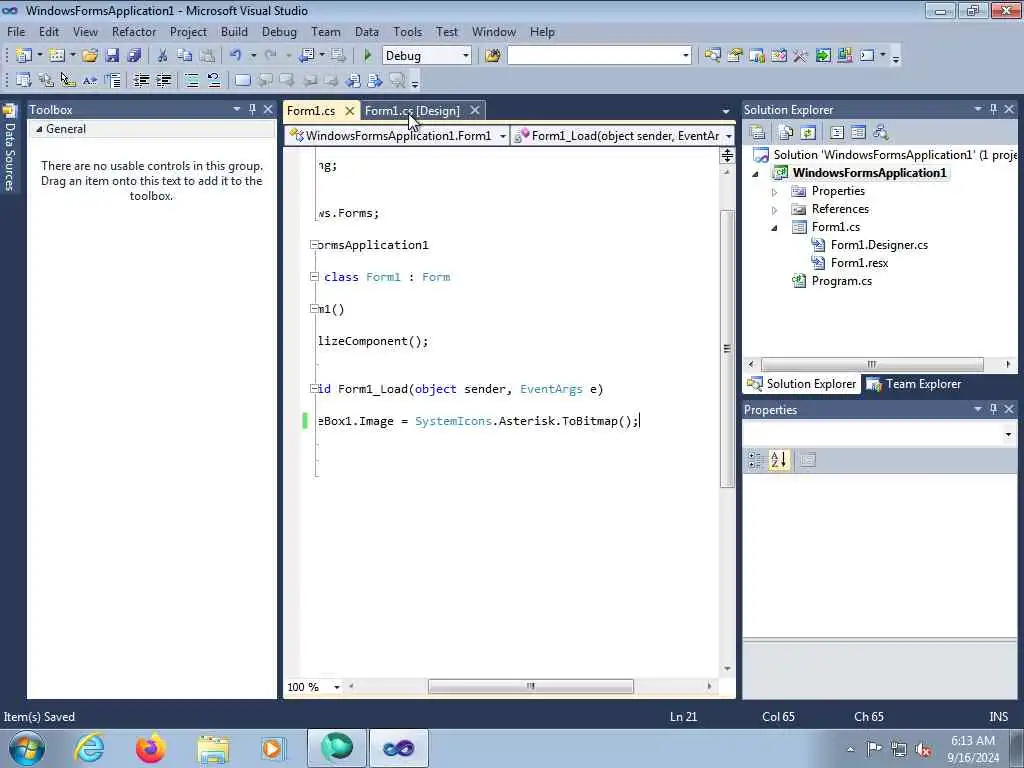Viewport: 1024px width, 768px height.
Task: Click the Refresh icon in Solution Explorer
Action: [808, 133]
